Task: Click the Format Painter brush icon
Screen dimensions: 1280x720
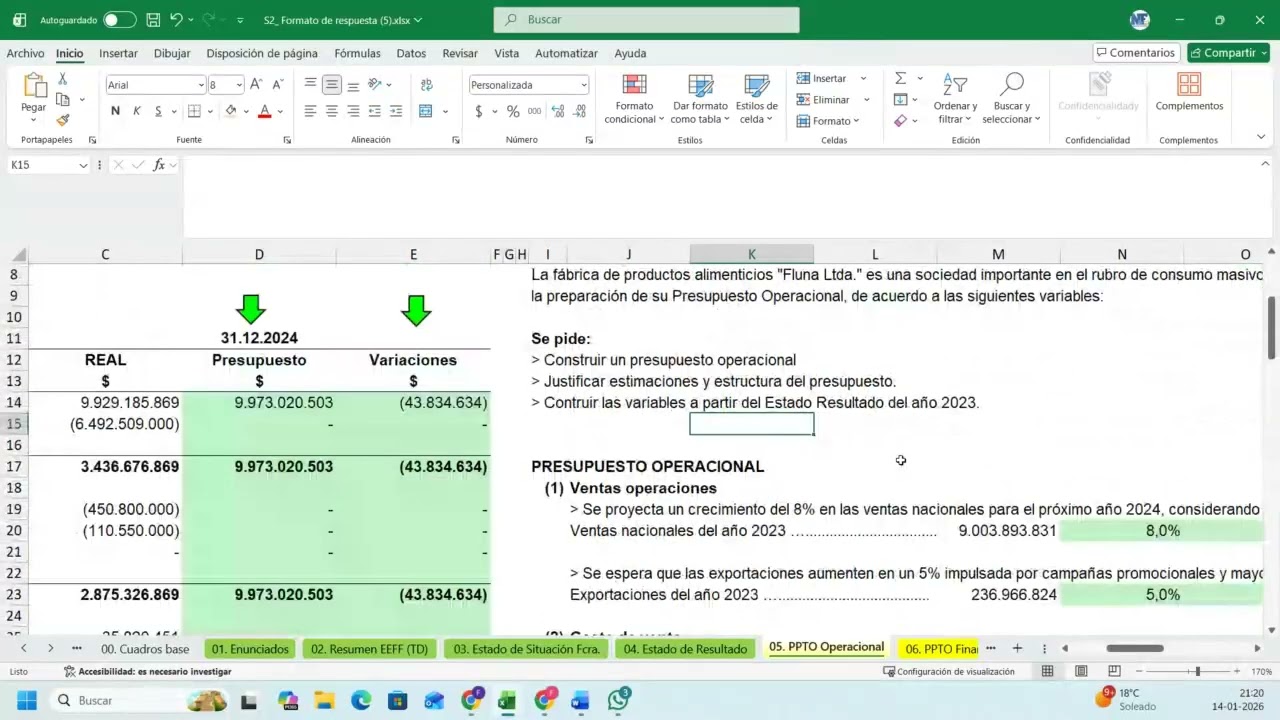Action: tap(62, 120)
